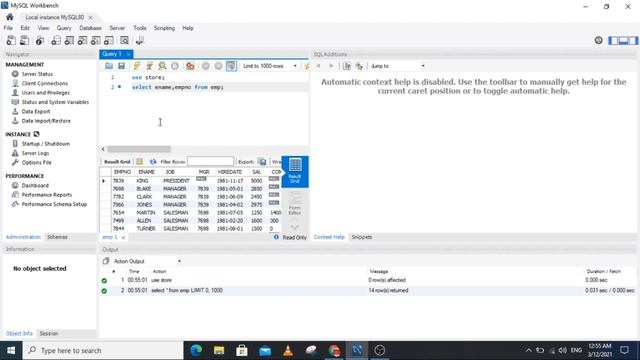Expand more result view options chevron
Viewport: 640px width, 360px height.
pos(295,226)
